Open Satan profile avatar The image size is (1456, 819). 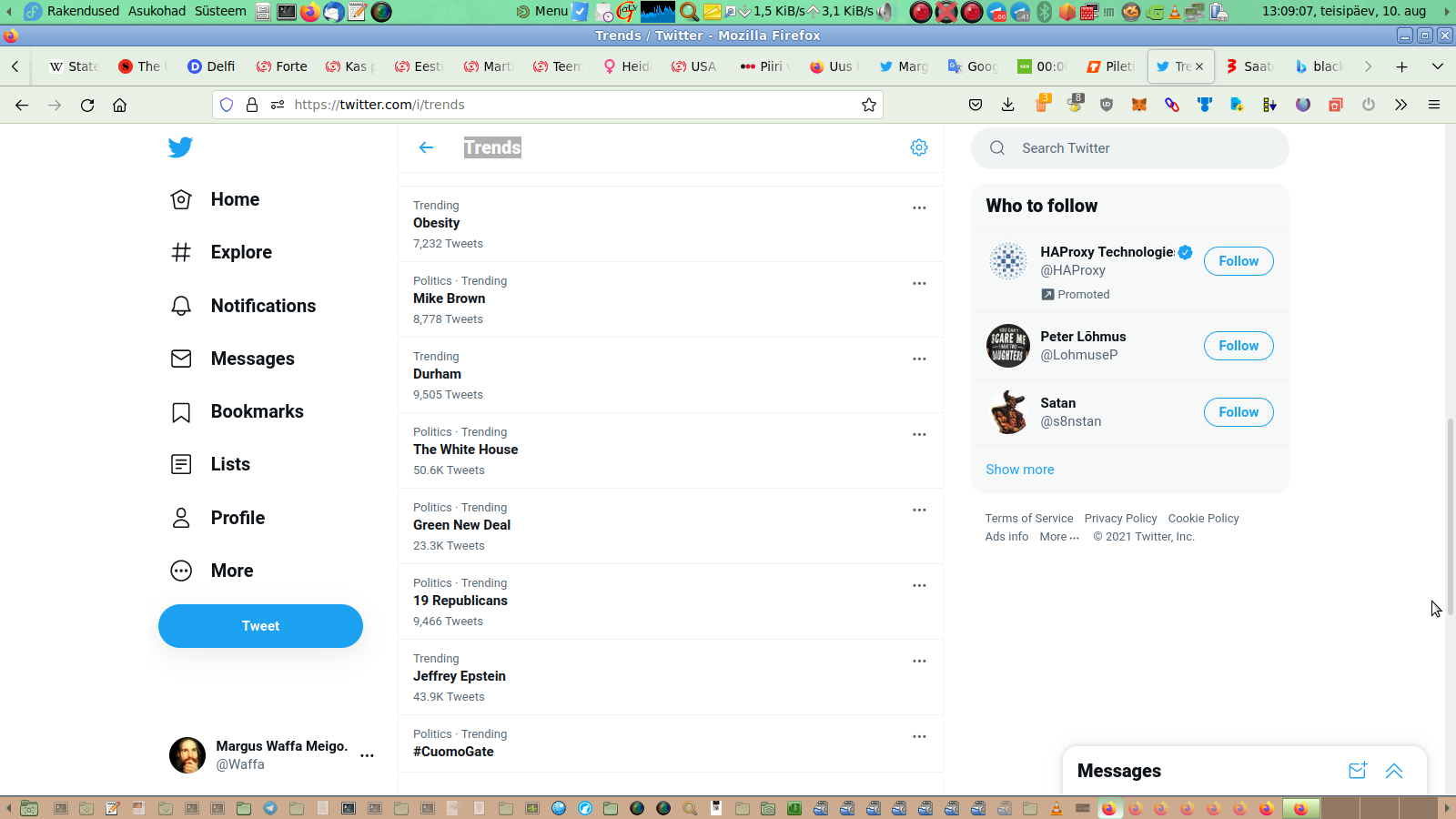1008,412
